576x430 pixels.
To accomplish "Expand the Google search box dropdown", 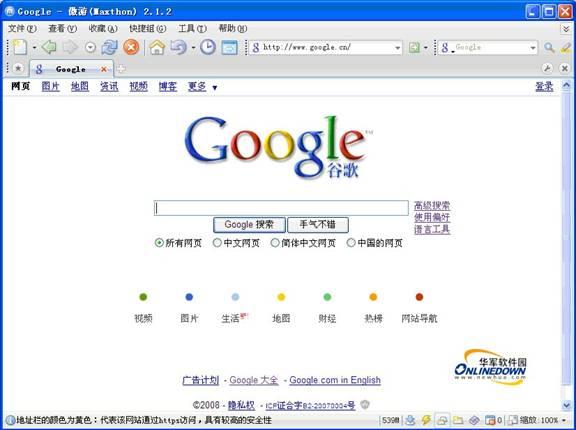I will (533, 48).
